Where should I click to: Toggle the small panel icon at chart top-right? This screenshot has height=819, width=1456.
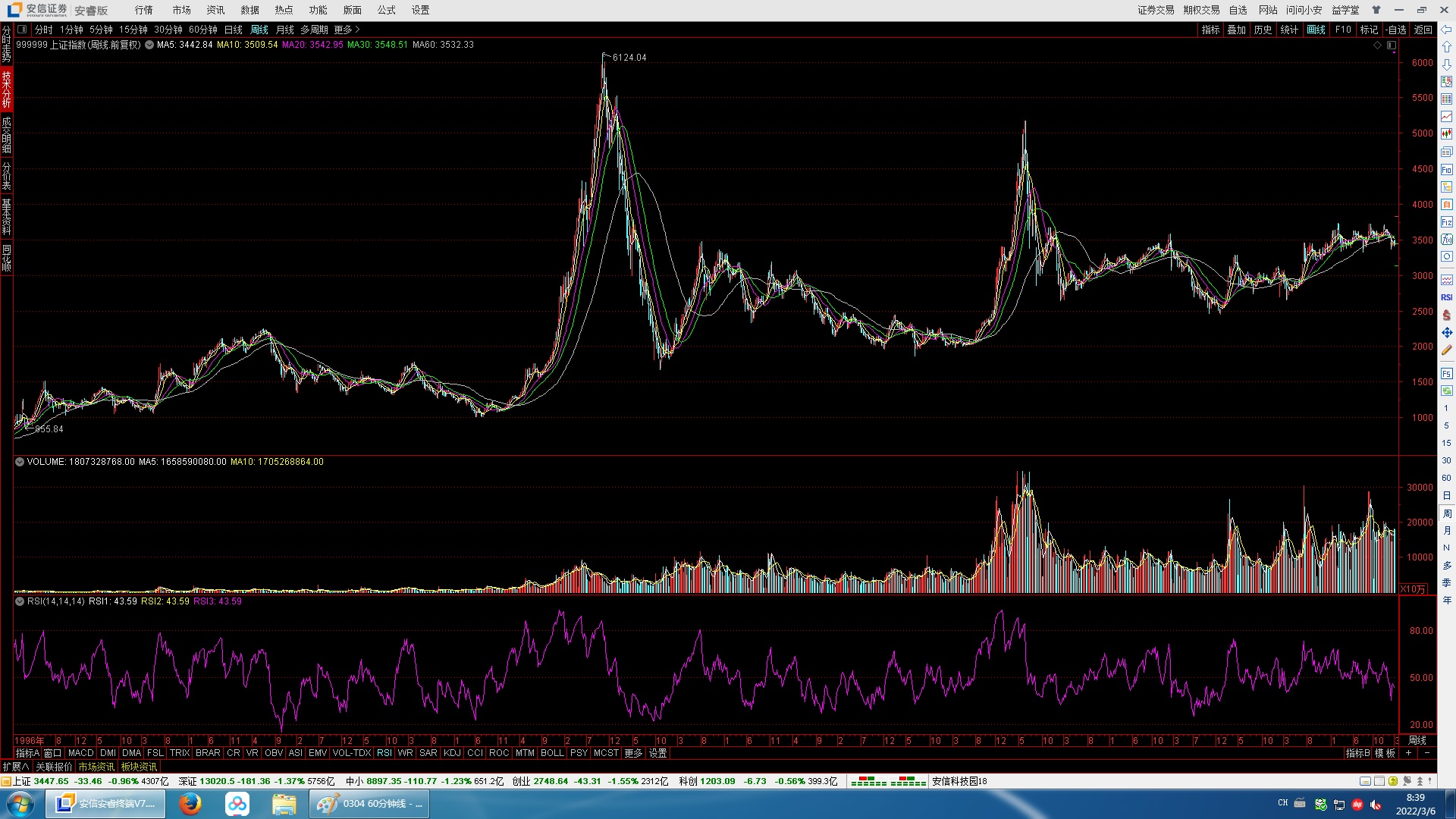coord(1392,45)
